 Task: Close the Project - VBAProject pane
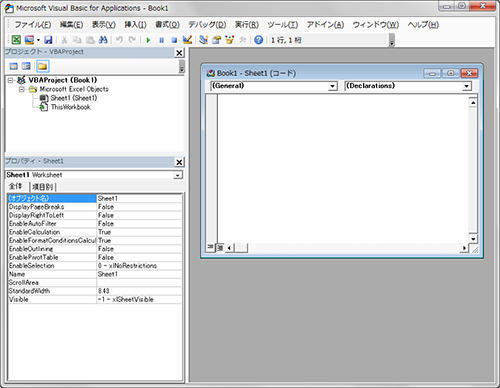click(179, 53)
